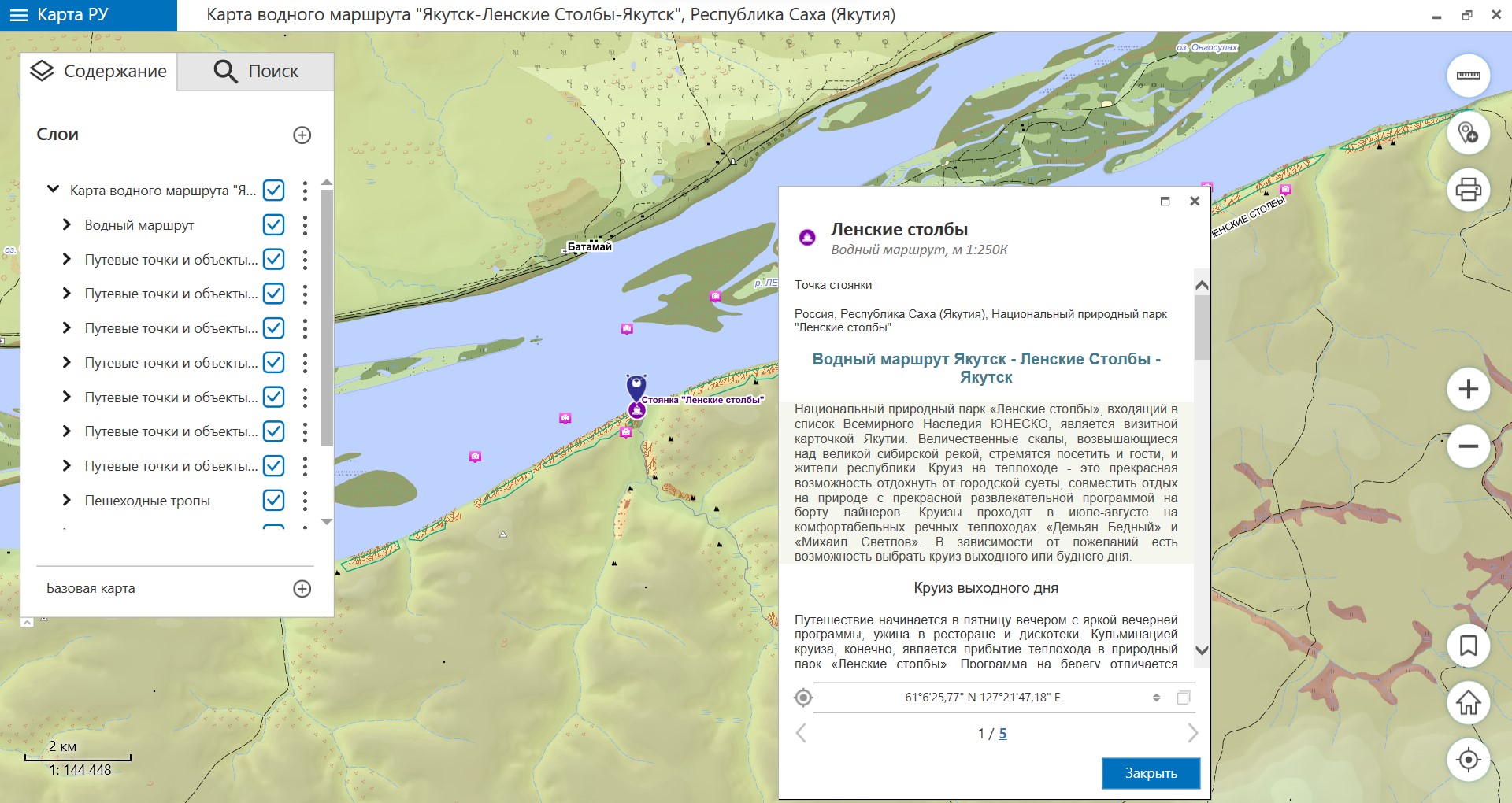Return to home map extent
1512x803 pixels.
point(1468,702)
